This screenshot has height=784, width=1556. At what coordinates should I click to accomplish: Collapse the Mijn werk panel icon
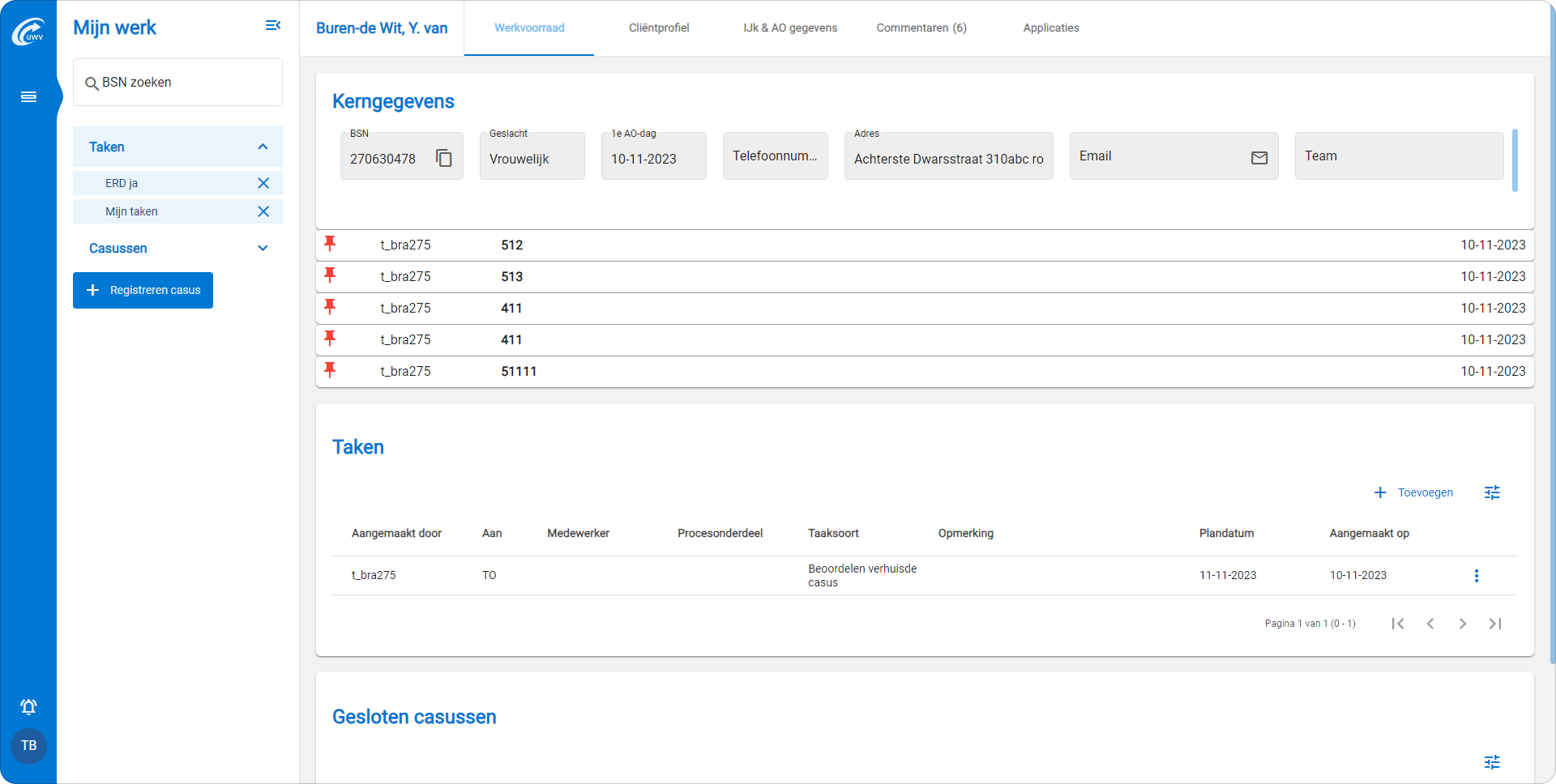(x=273, y=26)
